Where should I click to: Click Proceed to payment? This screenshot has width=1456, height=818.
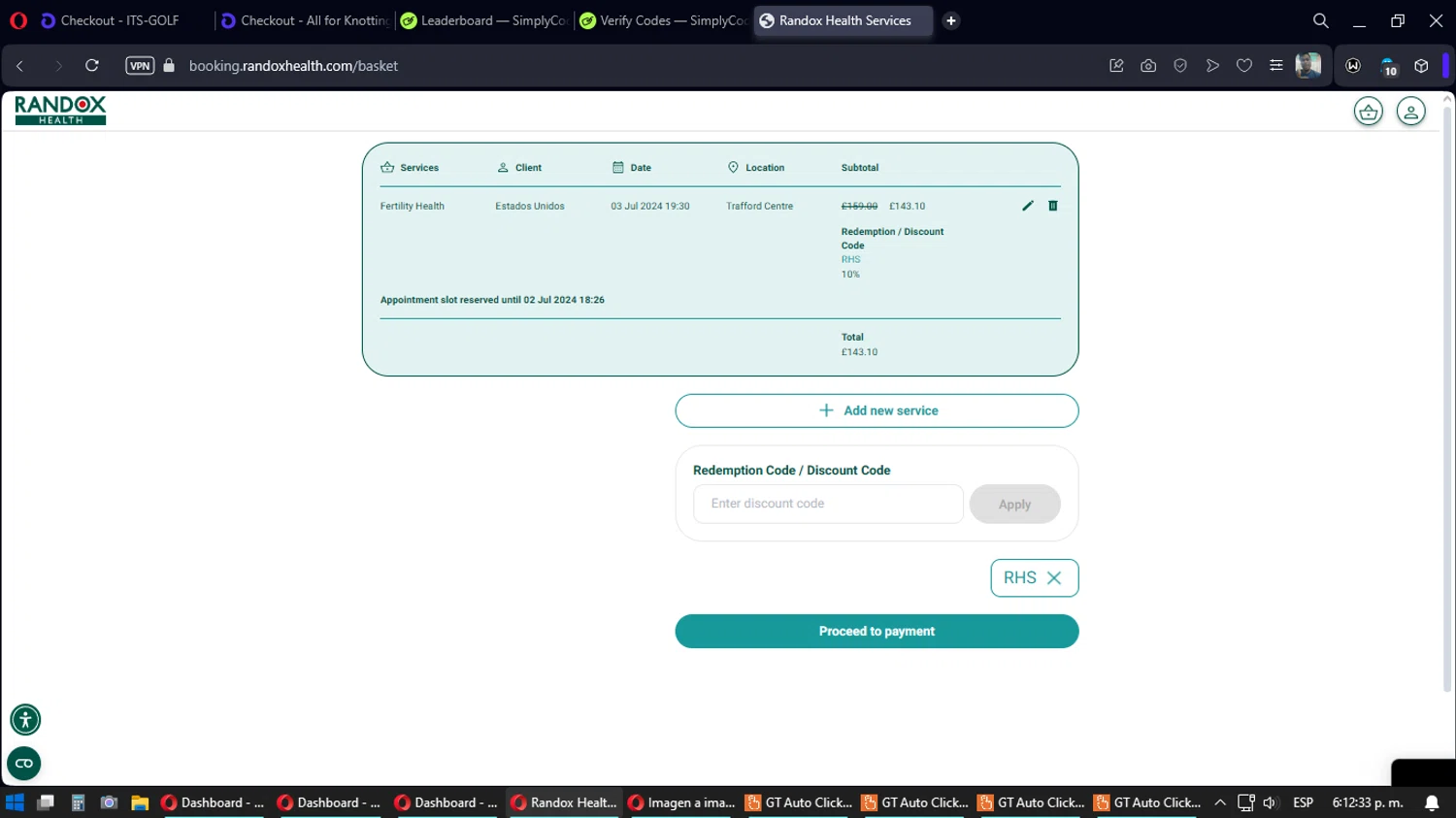coord(877,632)
